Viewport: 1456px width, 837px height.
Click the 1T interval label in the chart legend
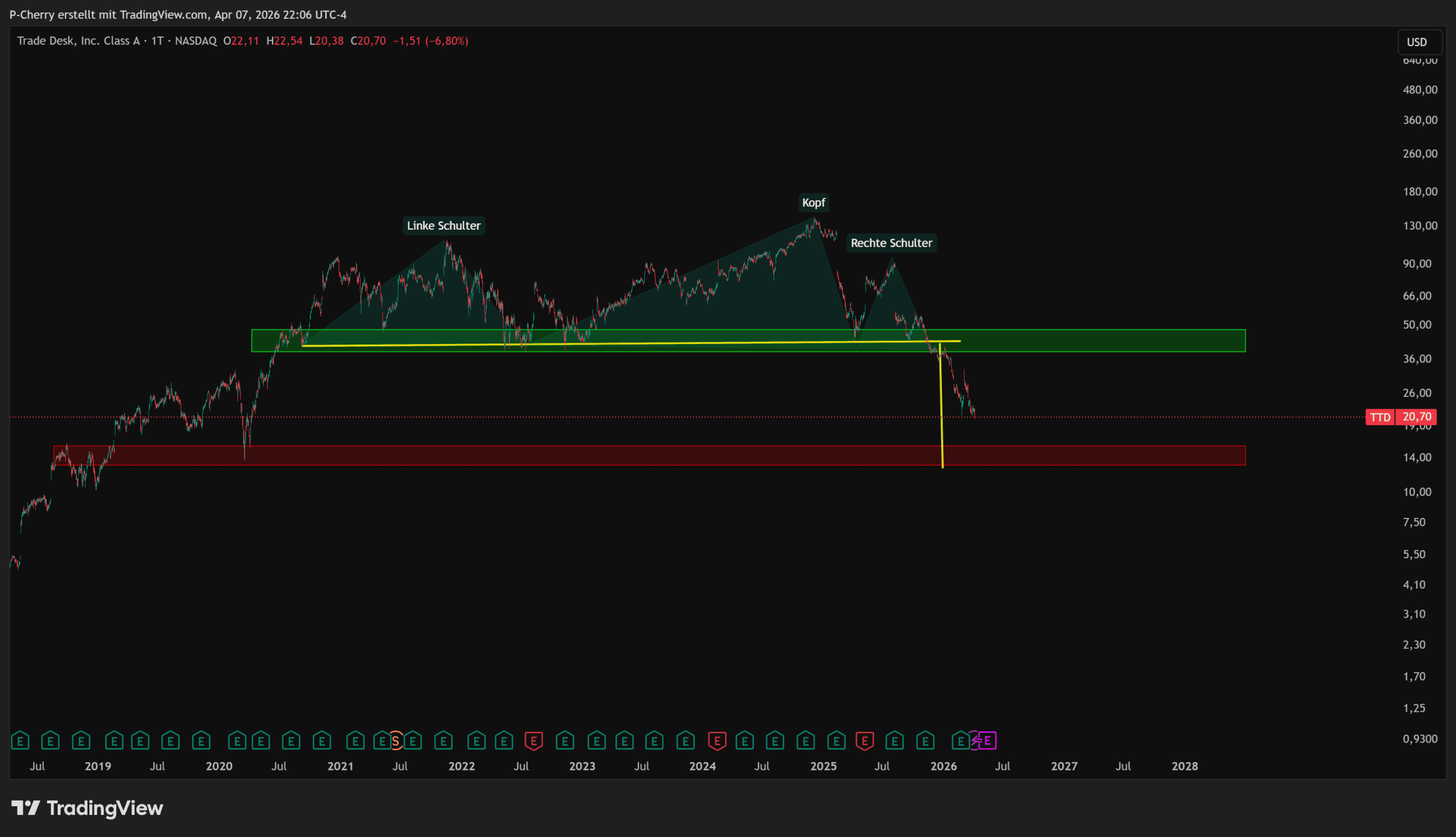click(x=157, y=41)
